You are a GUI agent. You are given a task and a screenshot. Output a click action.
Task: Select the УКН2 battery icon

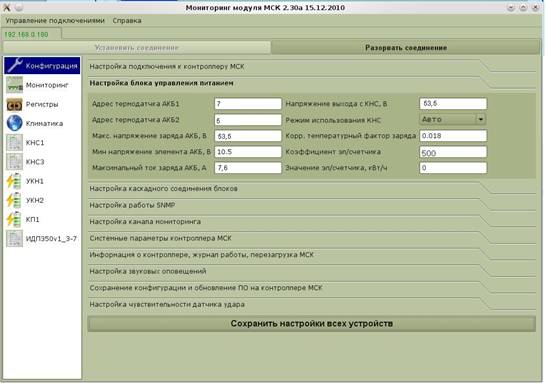(x=15, y=200)
